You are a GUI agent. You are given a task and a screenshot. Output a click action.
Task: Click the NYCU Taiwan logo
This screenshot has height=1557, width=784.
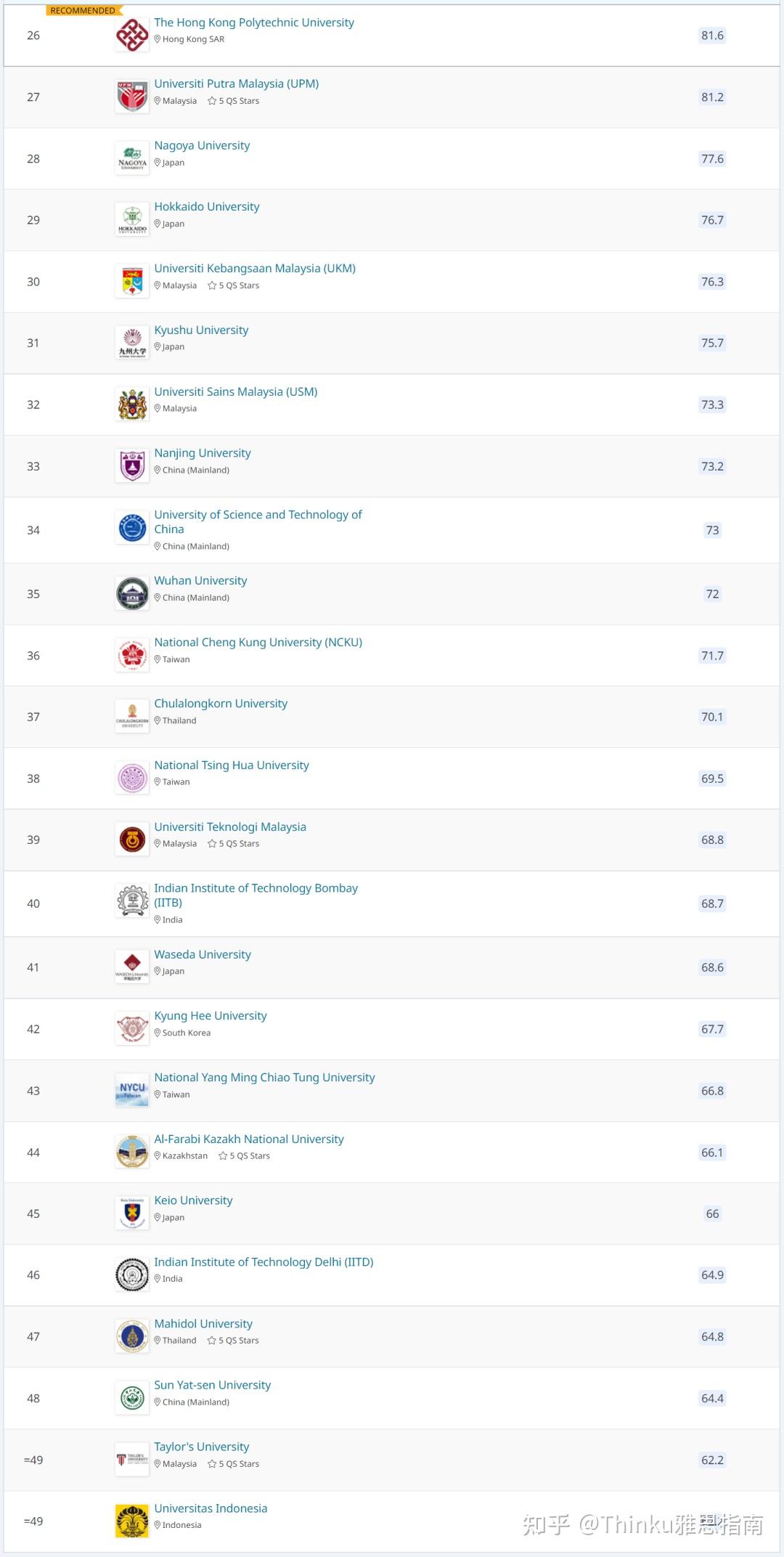click(x=132, y=1091)
